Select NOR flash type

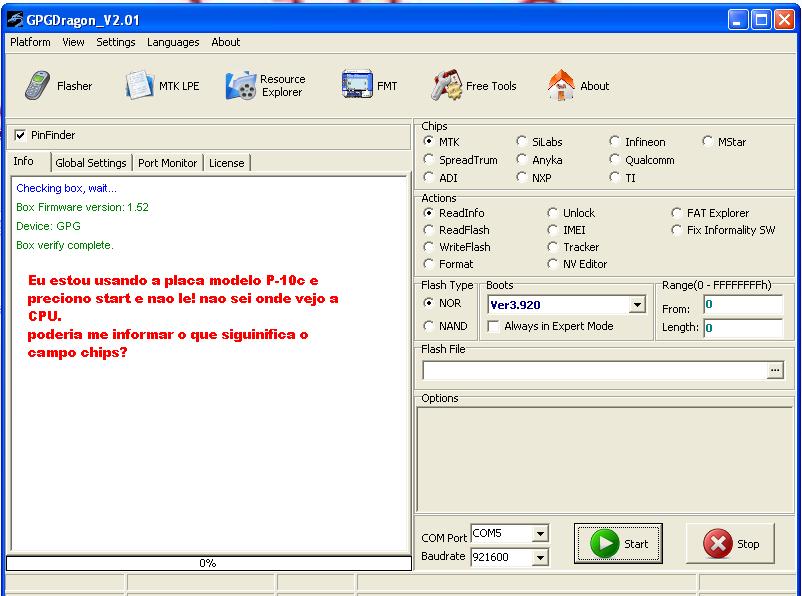pos(429,303)
